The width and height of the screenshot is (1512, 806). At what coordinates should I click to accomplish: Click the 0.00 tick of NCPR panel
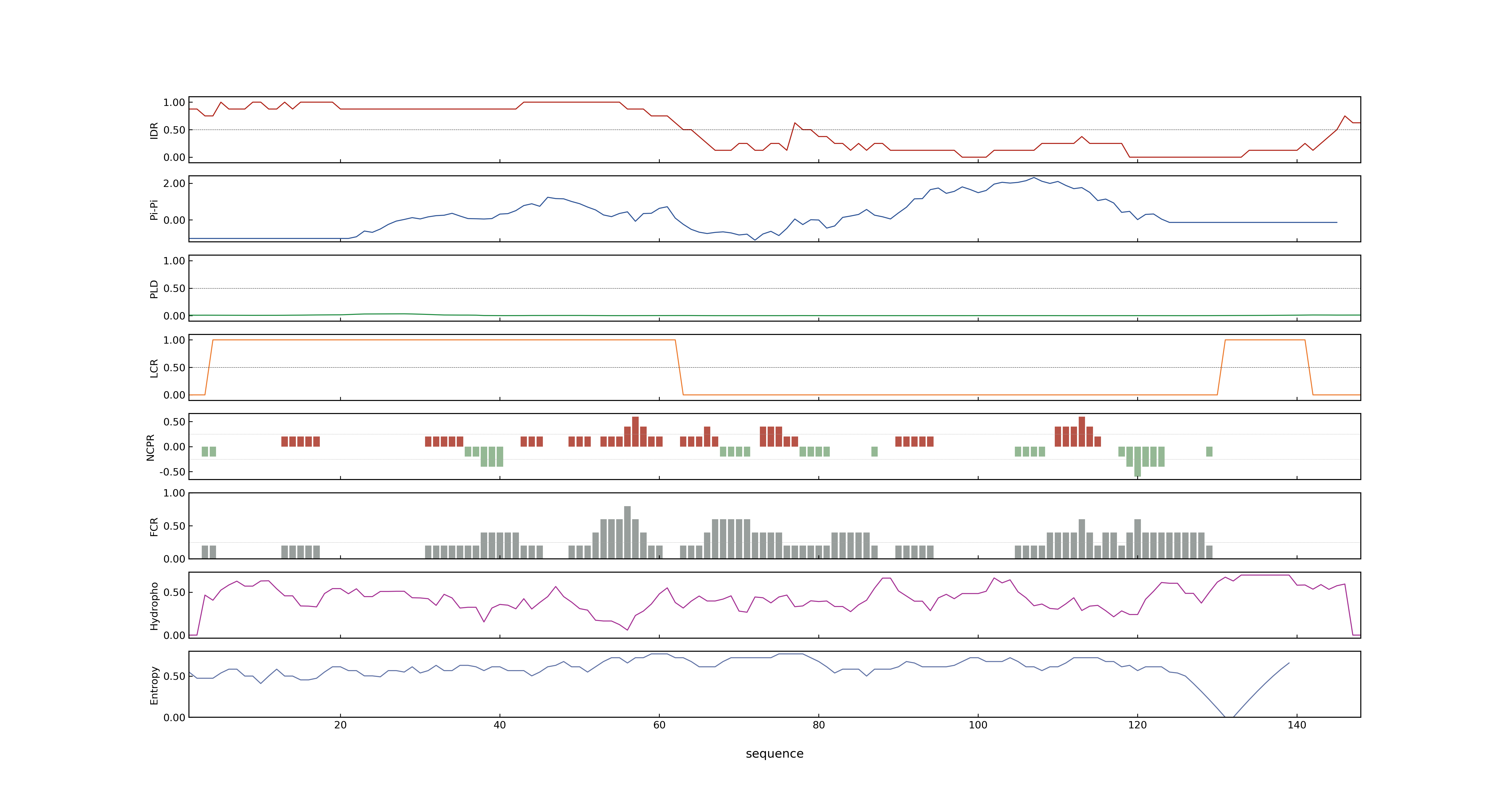click(x=174, y=447)
